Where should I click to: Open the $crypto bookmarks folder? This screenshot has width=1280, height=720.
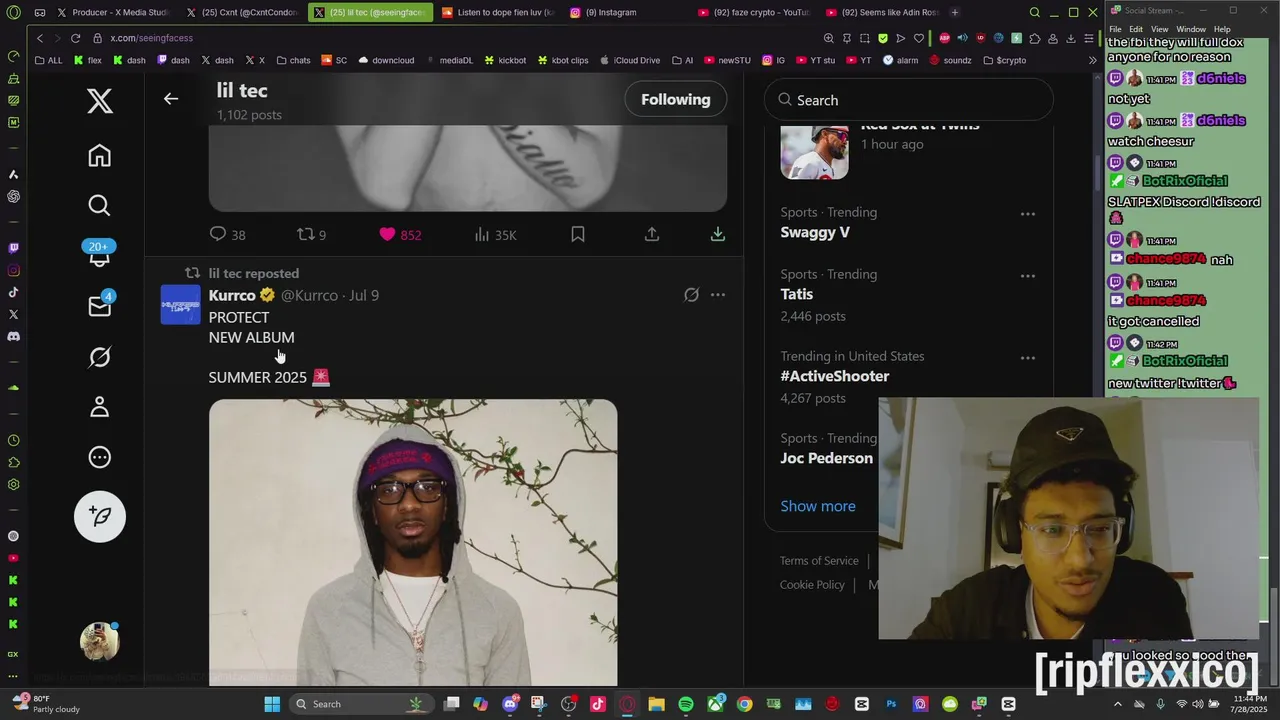(x=1004, y=60)
